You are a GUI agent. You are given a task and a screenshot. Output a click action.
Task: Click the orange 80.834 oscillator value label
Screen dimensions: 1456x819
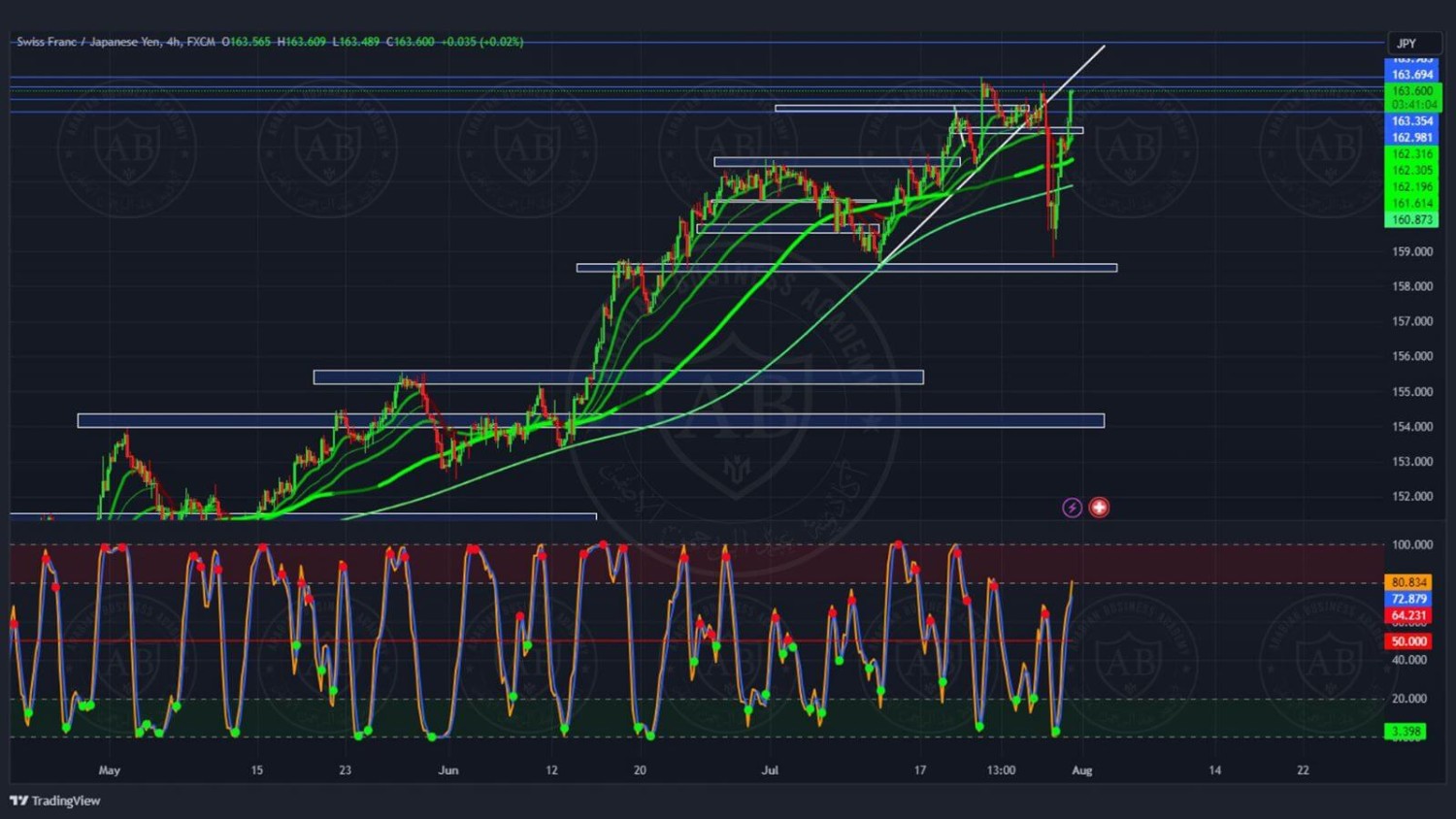1408,582
